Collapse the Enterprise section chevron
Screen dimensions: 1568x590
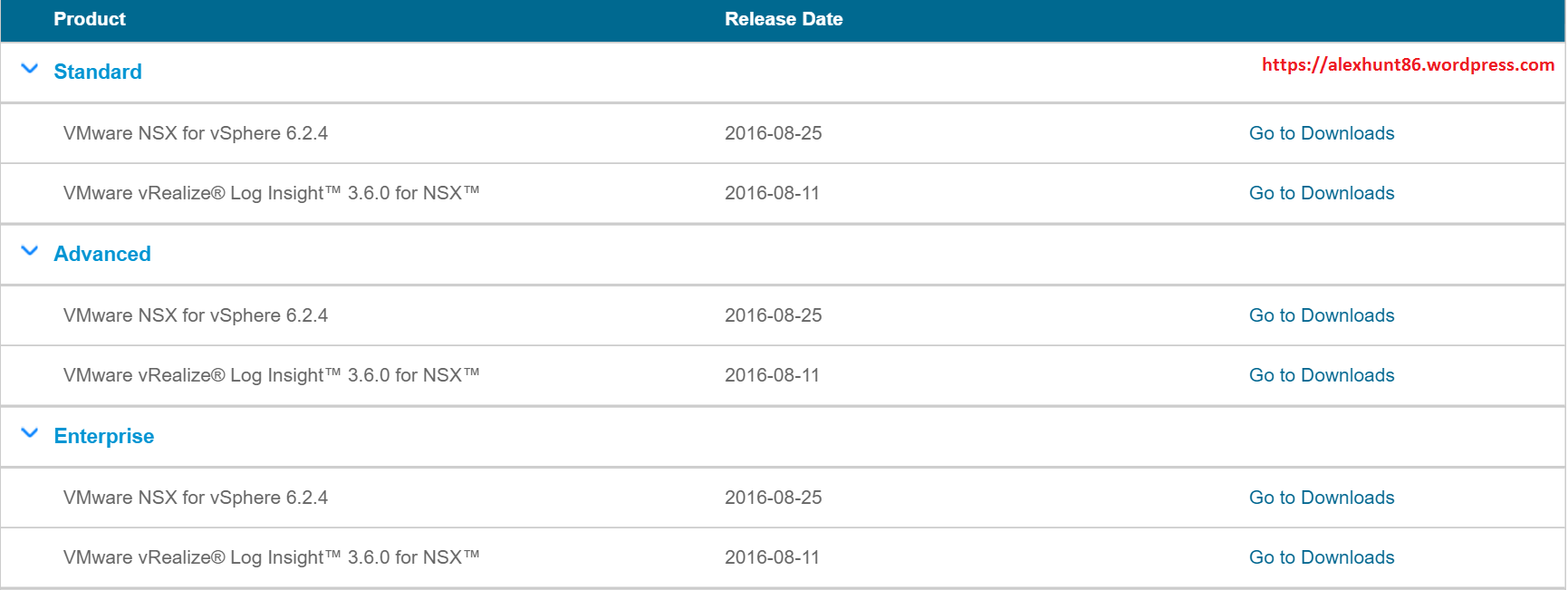pos(30,433)
